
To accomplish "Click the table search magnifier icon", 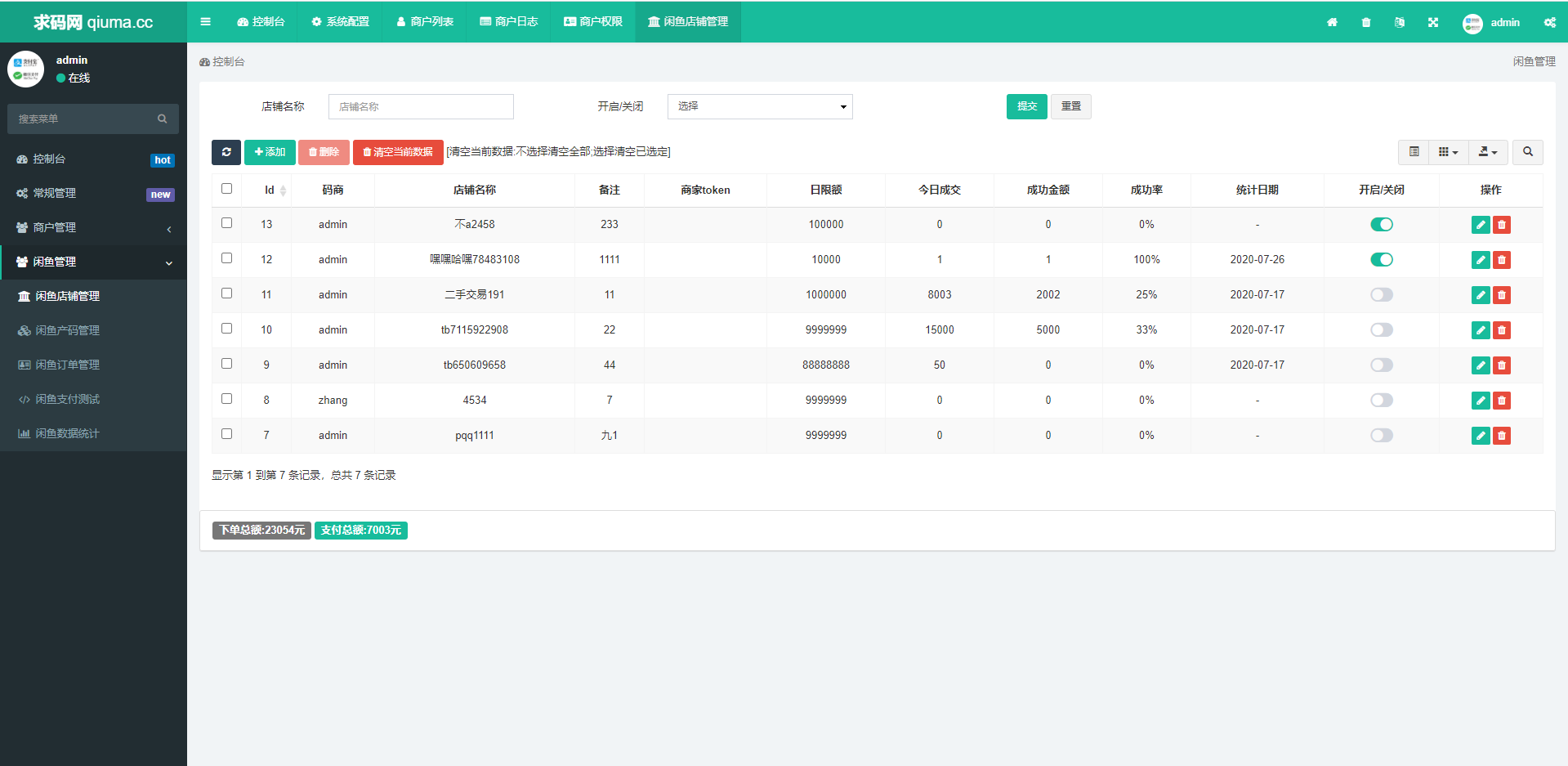I will point(1527,152).
